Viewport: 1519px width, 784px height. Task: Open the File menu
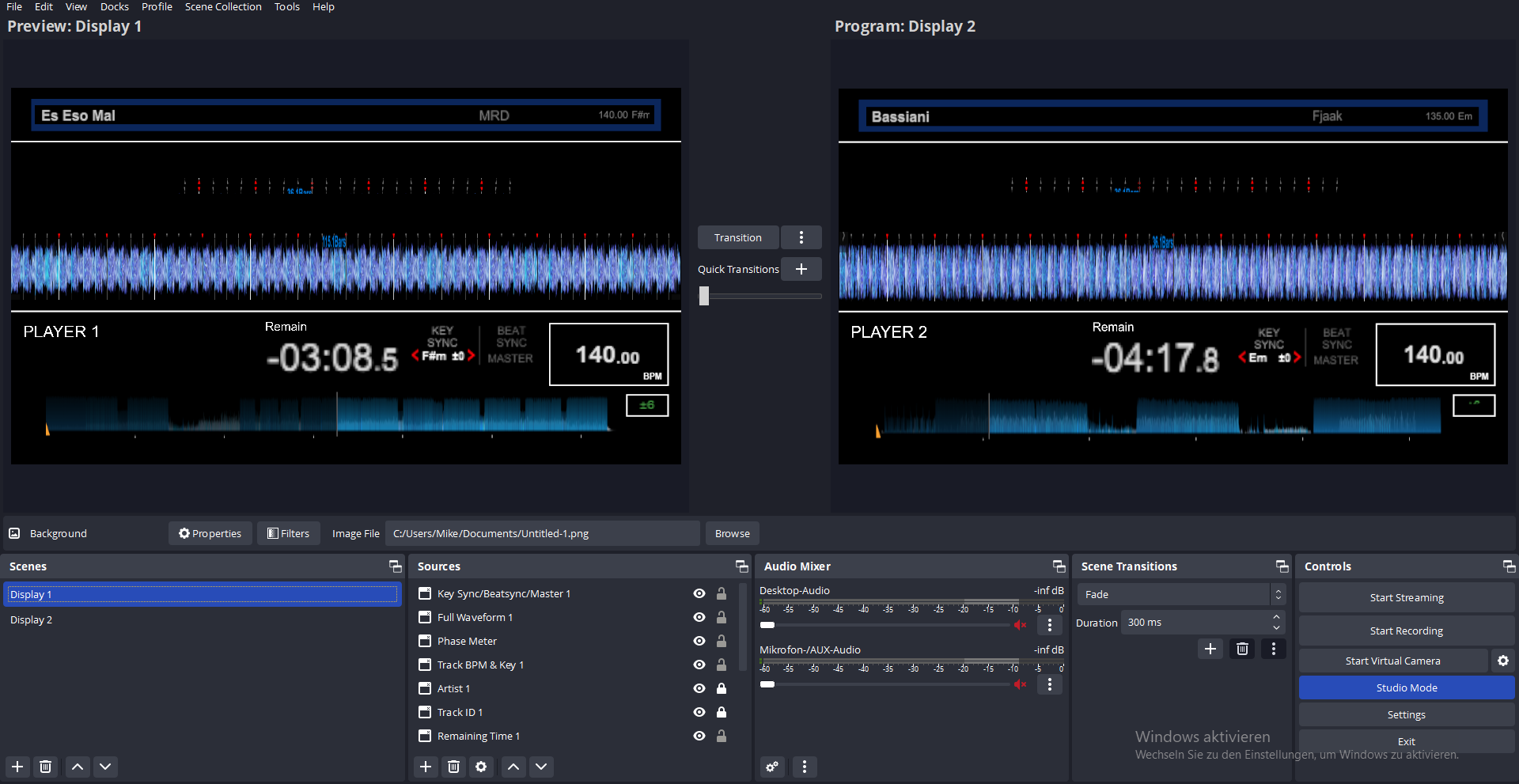pyautogui.click(x=14, y=6)
